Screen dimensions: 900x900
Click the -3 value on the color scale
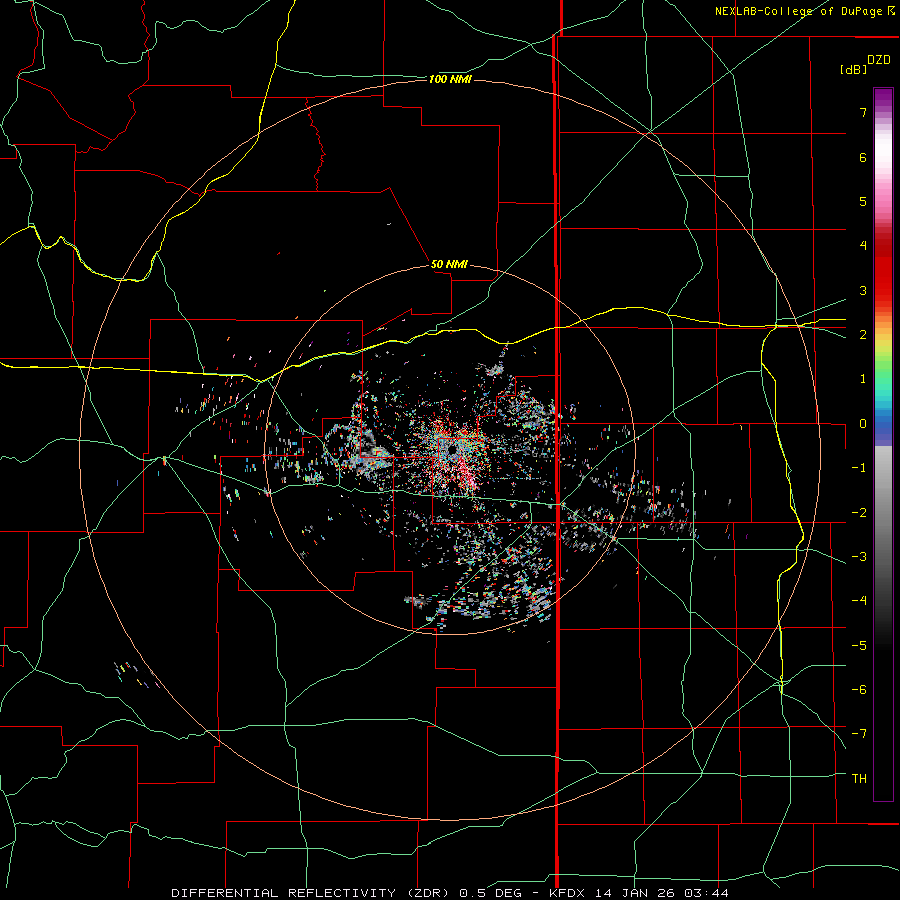pos(859,557)
